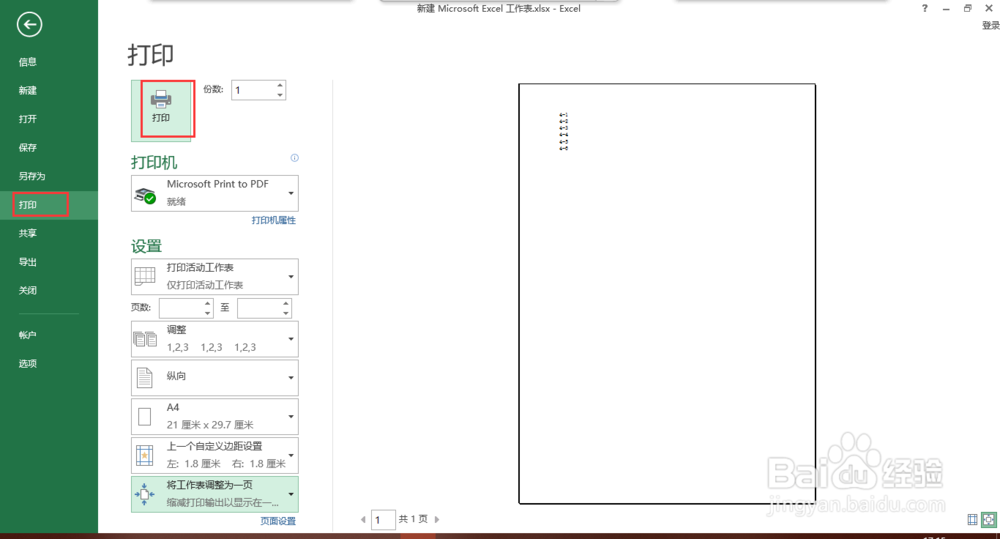Decrease copies with the down arrow
Image resolution: width=1000 pixels, height=539 pixels.
tap(280, 95)
